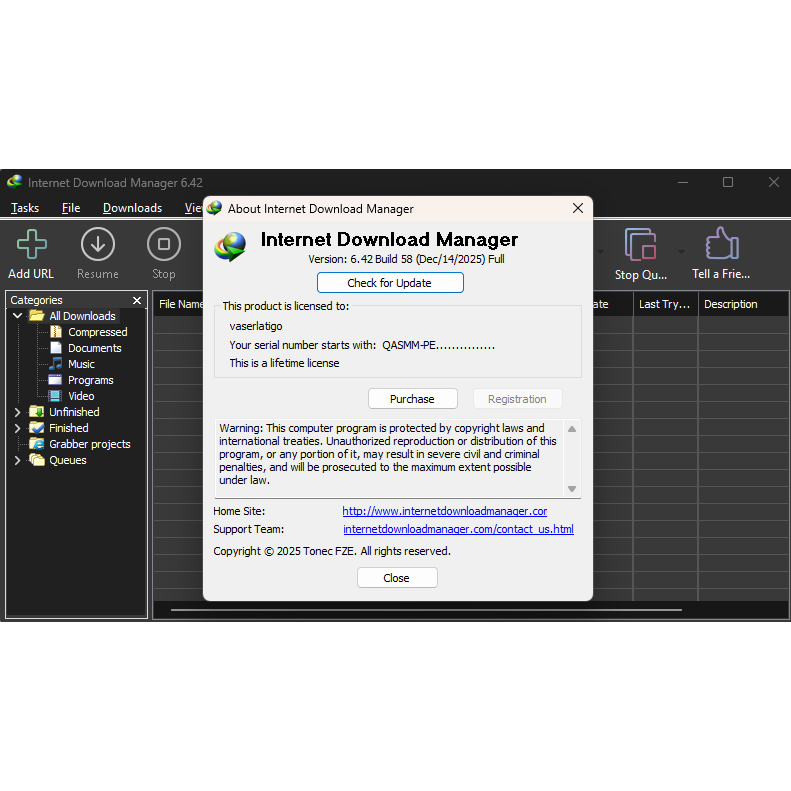Minimize the main IDM window

point(683,182)
